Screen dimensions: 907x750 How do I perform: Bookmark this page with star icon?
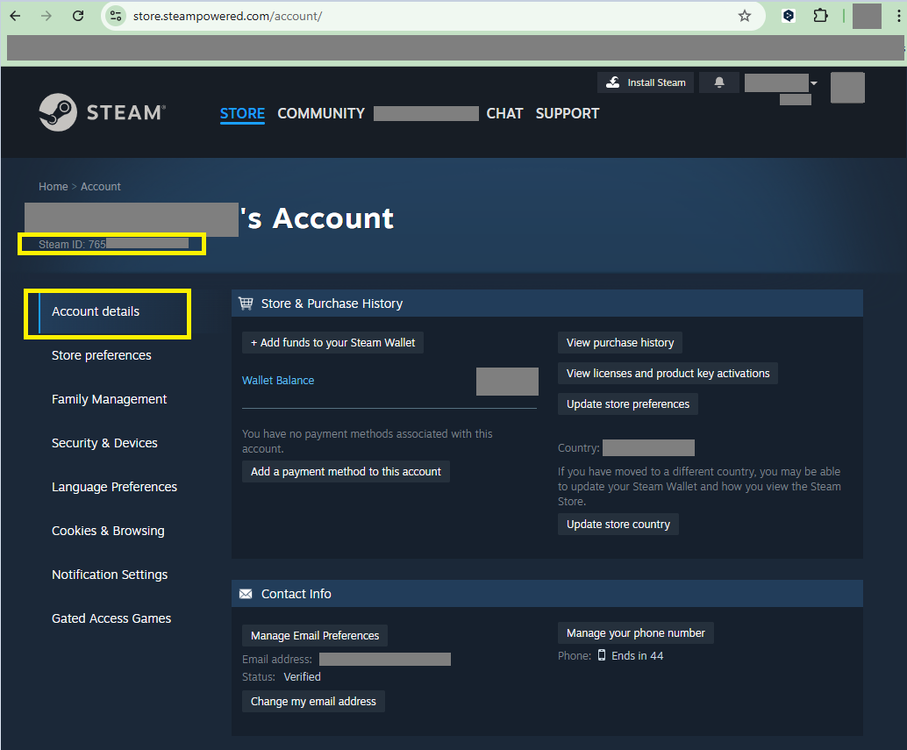click(744, 16)
